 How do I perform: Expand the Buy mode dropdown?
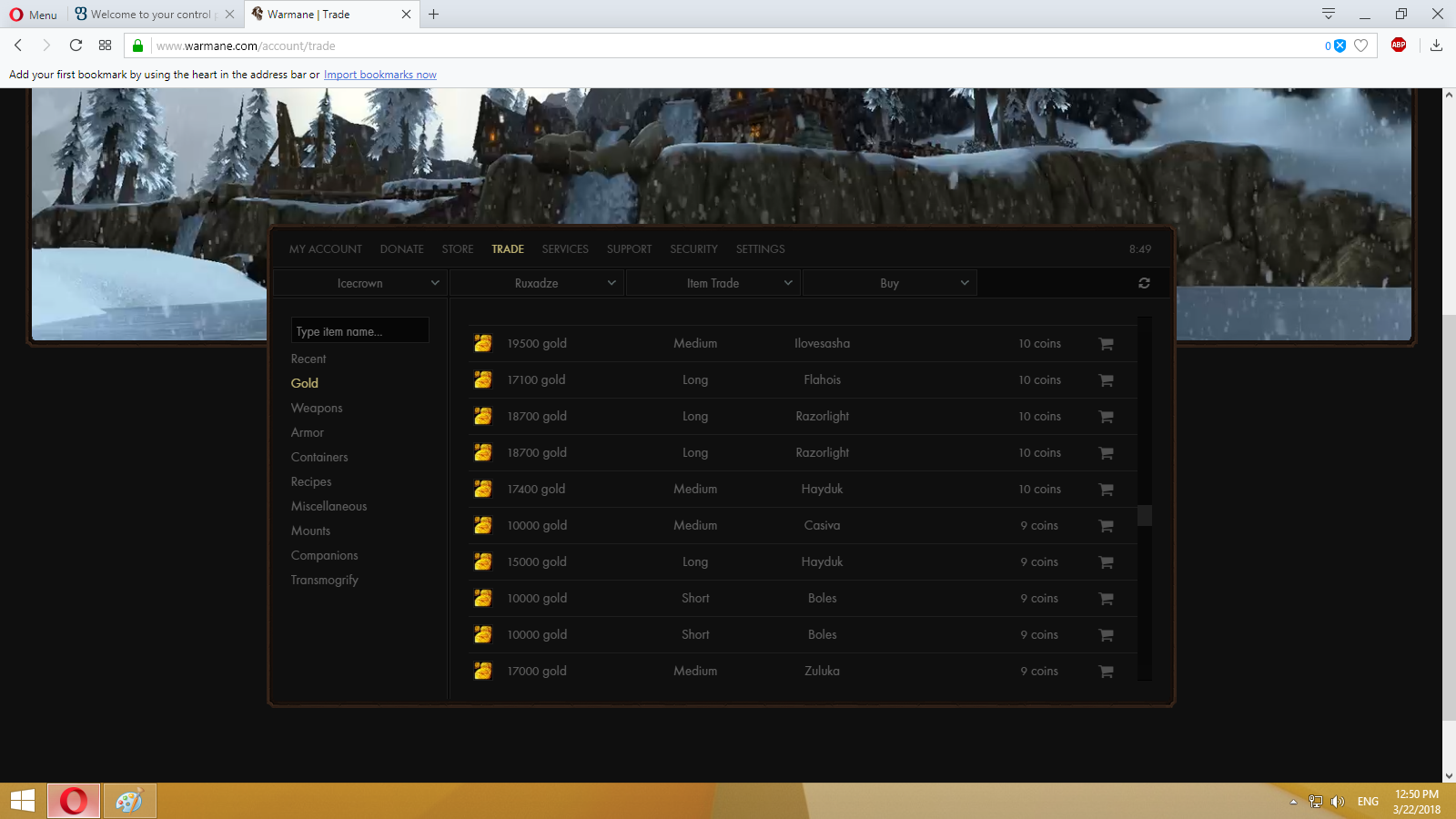tap(889, 283)
